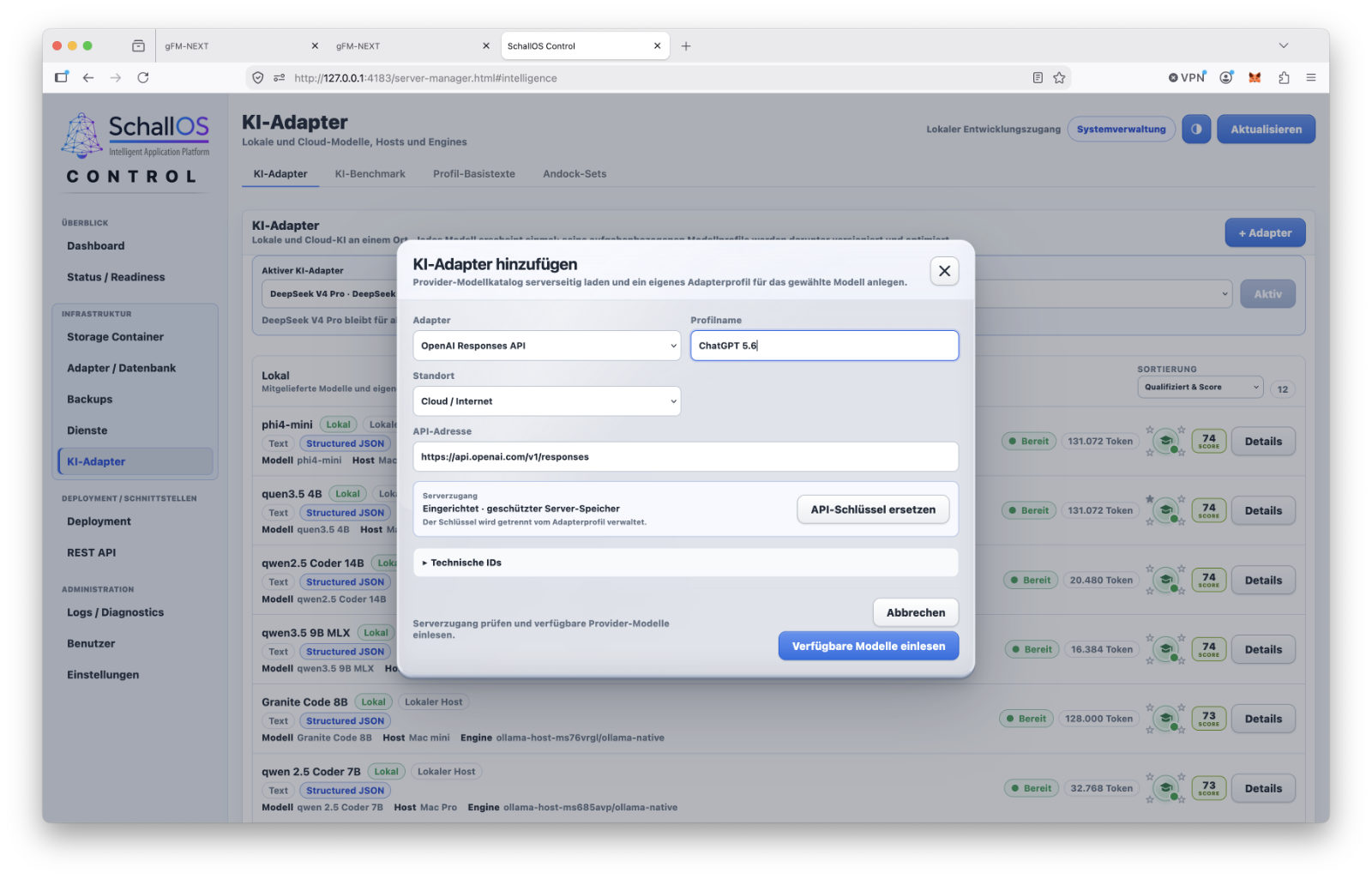Screen dimensions: 1372x879
Task: Switch to the Andock-Sets tab
Action: pyautogui.click(x=575, y=174)
